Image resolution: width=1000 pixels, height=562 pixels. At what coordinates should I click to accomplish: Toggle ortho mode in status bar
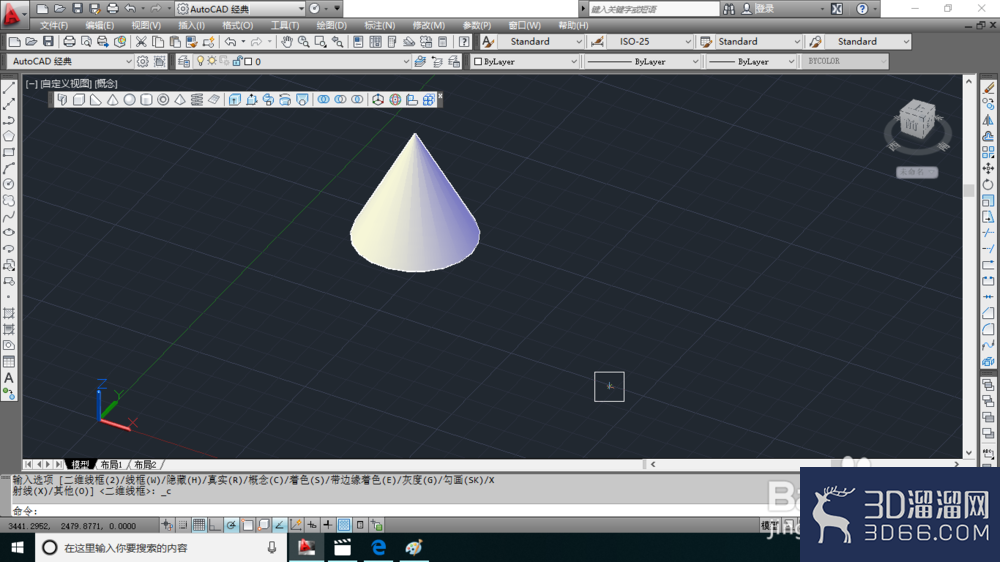[215, 525]
